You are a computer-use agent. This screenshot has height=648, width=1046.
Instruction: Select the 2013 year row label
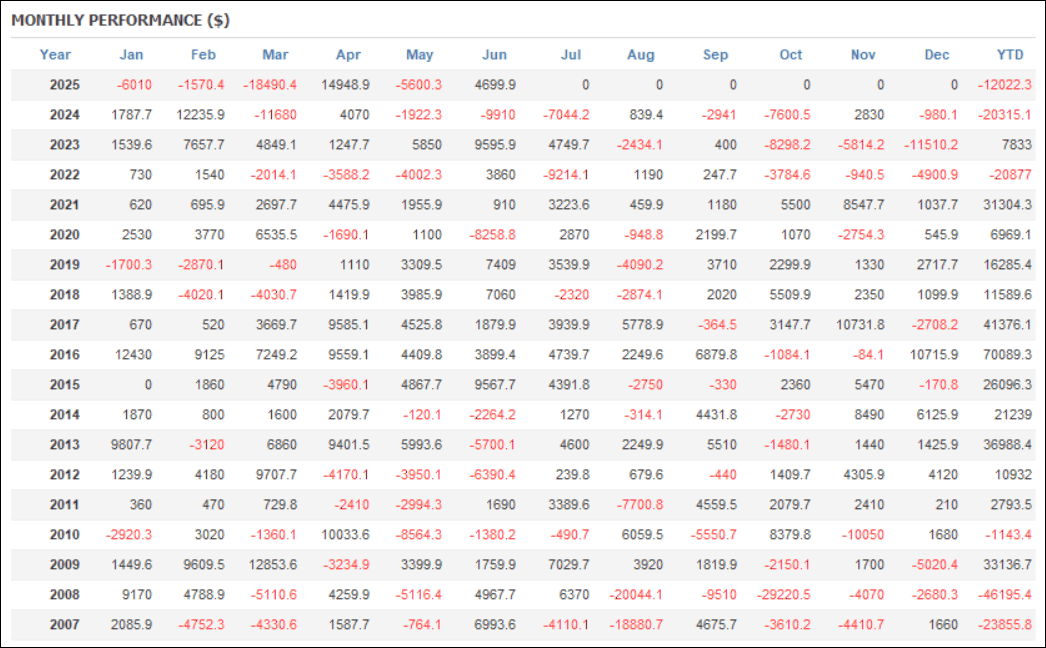[65, 445]
